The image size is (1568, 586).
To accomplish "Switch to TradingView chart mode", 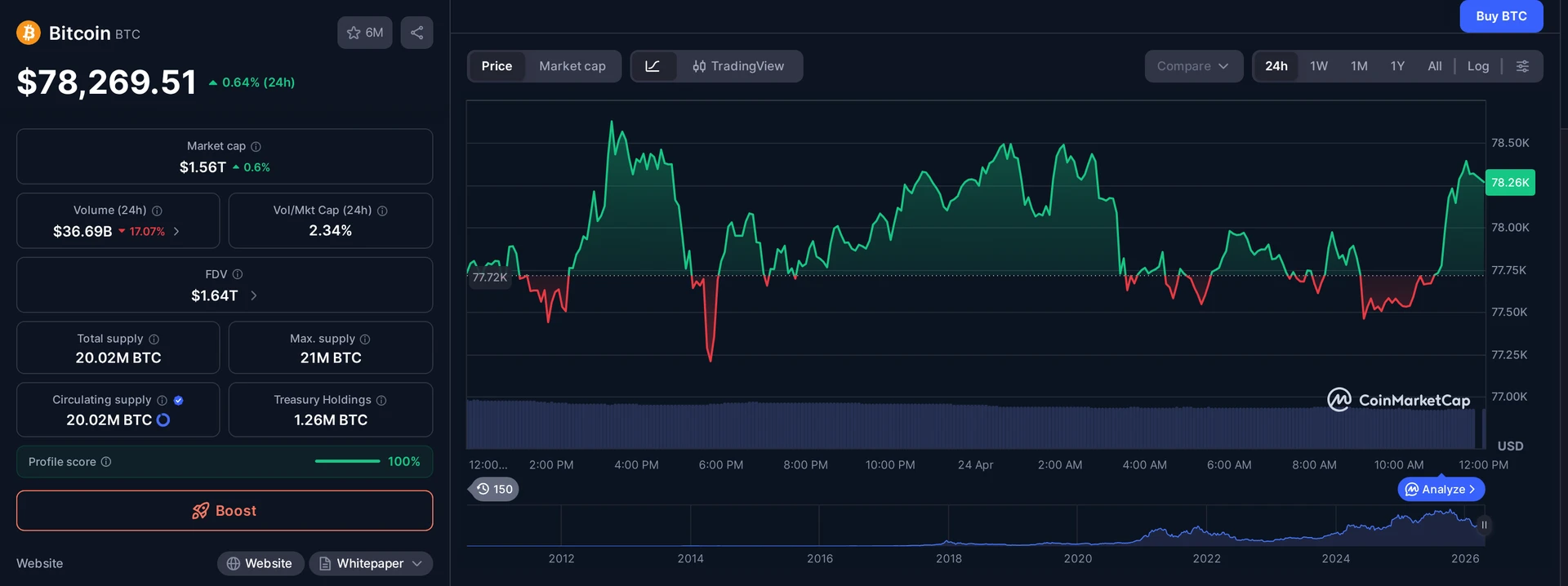I will (x=738, y=66).
